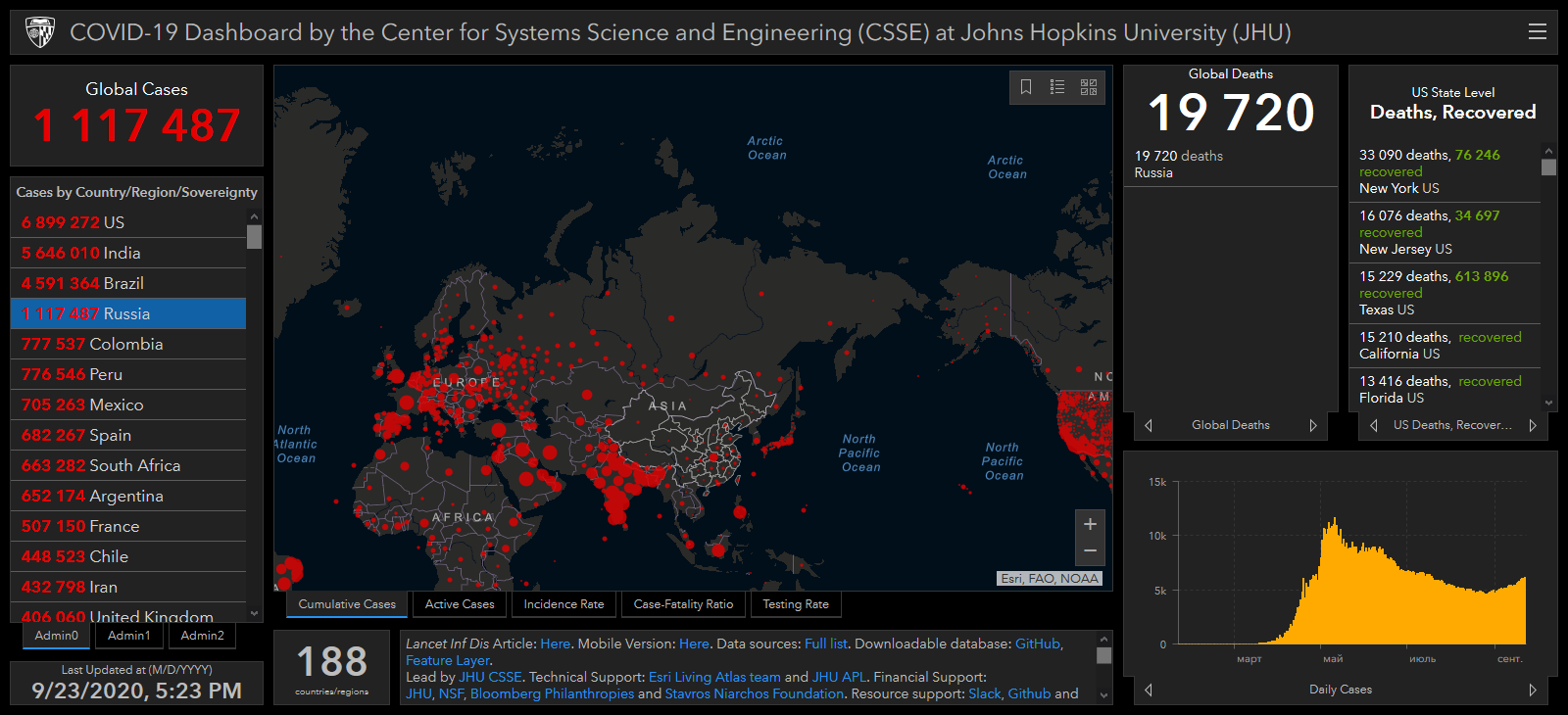1568x715 pixels.
Task: Open the hamburger menu in the header
Action: tap(1538, 31)
